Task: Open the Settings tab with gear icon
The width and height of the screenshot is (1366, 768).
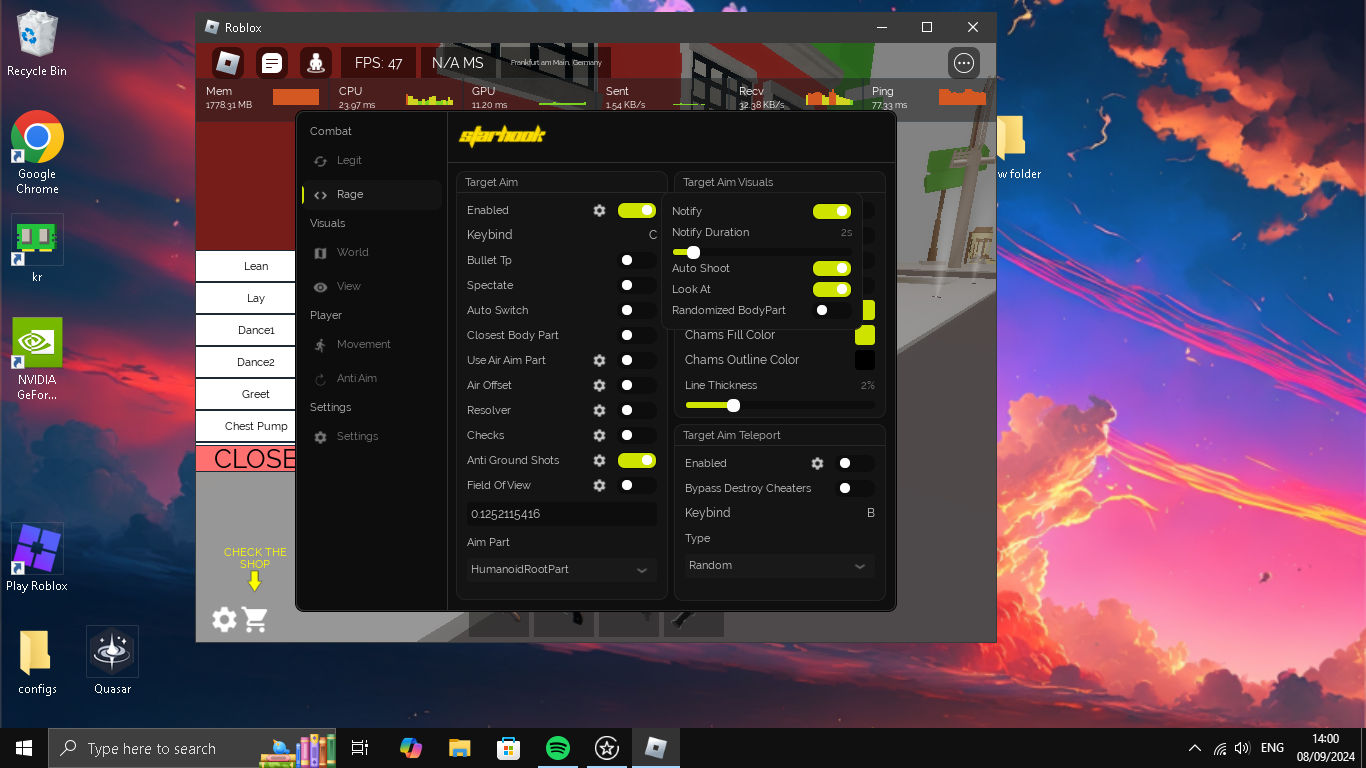Action: point(372,436)
